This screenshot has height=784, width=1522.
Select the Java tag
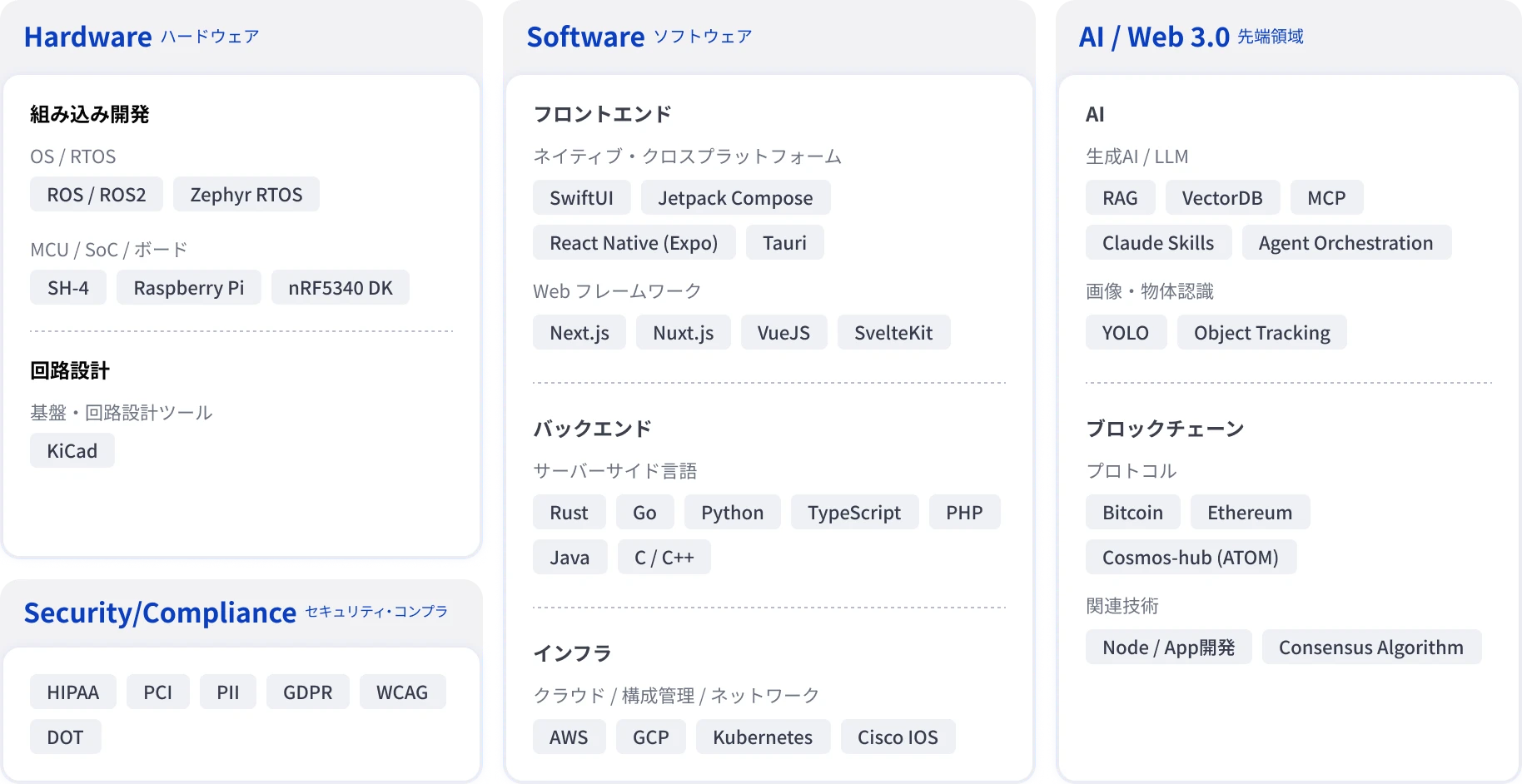coord(570,557)
